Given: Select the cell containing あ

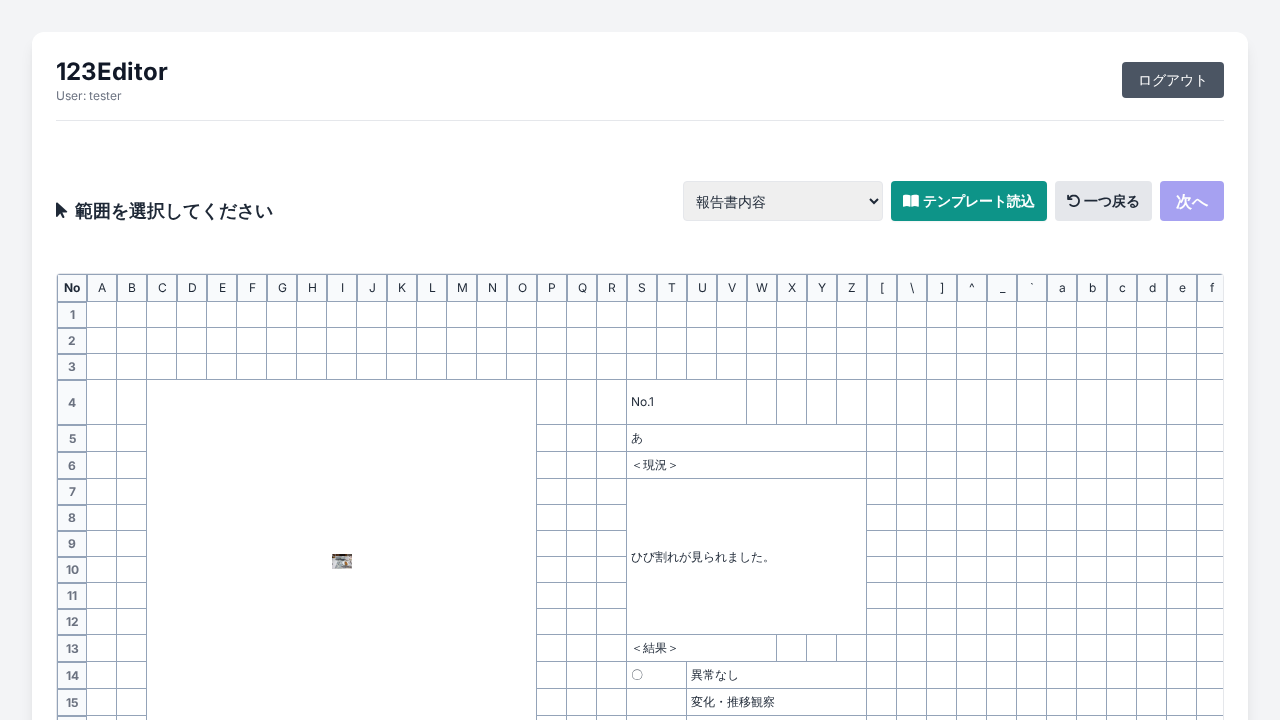Looking at the screenshot, I should point(746,438).
